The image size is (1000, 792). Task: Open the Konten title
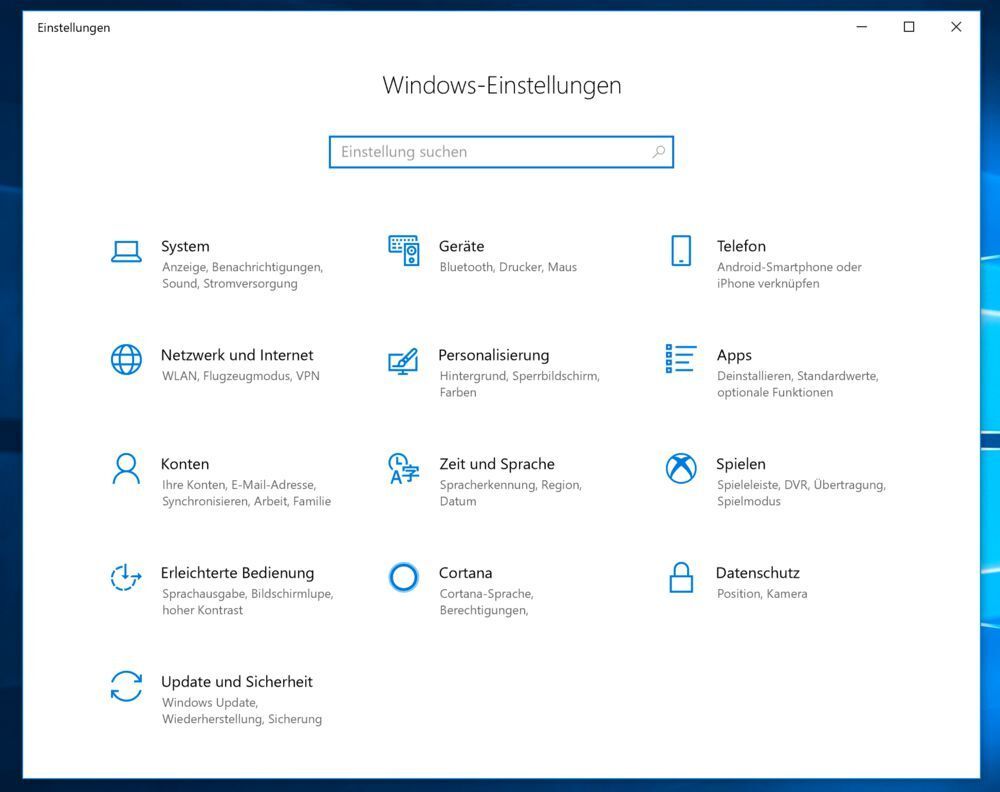point(185,464)
